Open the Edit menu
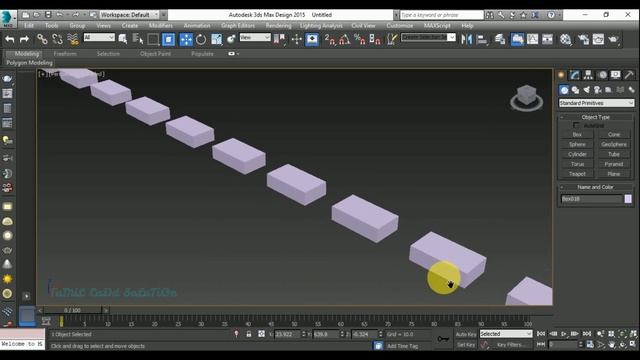640x360 pixels. pos(29,25)
